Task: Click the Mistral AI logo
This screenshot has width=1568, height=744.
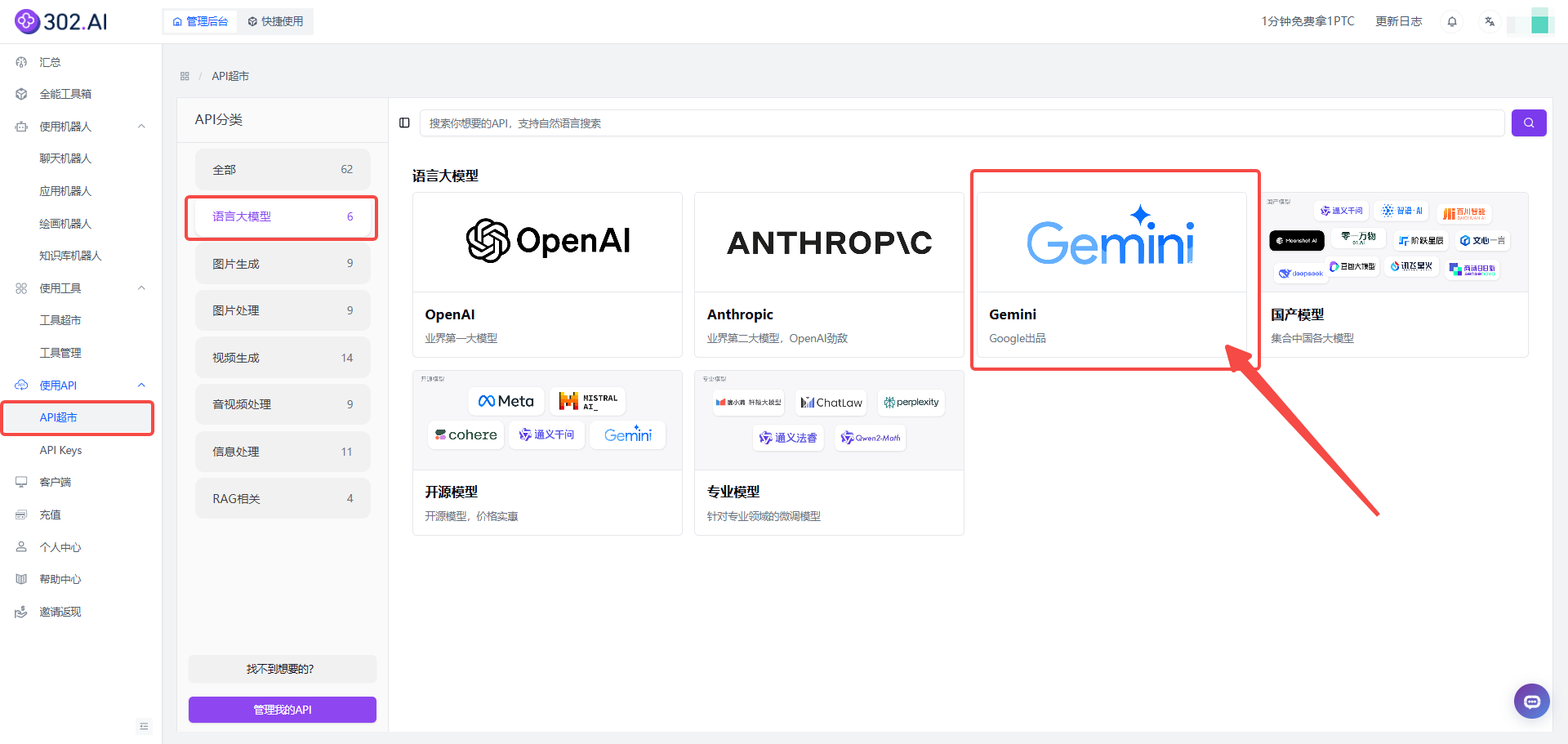Action: click(588, 401)
